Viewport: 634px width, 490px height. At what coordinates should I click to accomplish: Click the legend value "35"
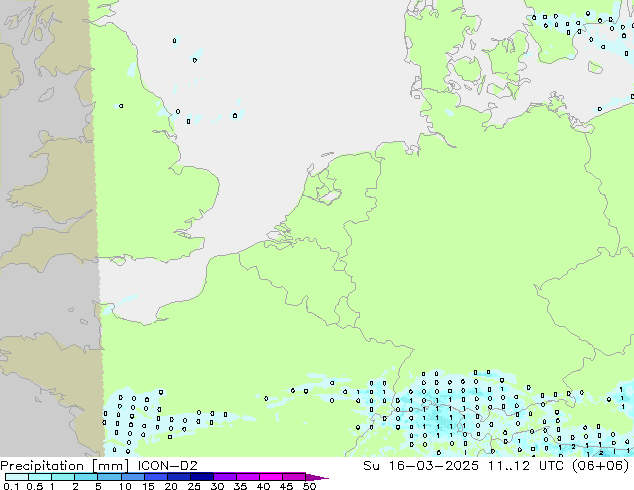click(240, 486)
